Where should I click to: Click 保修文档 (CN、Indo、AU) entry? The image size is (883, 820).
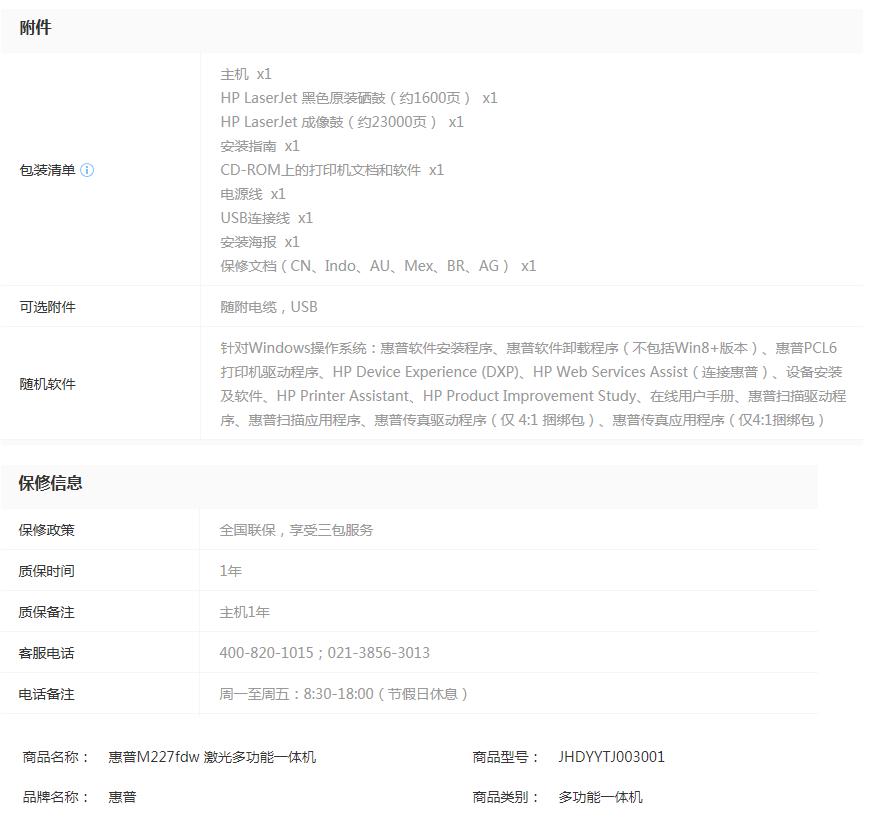[x=378, y=266]
